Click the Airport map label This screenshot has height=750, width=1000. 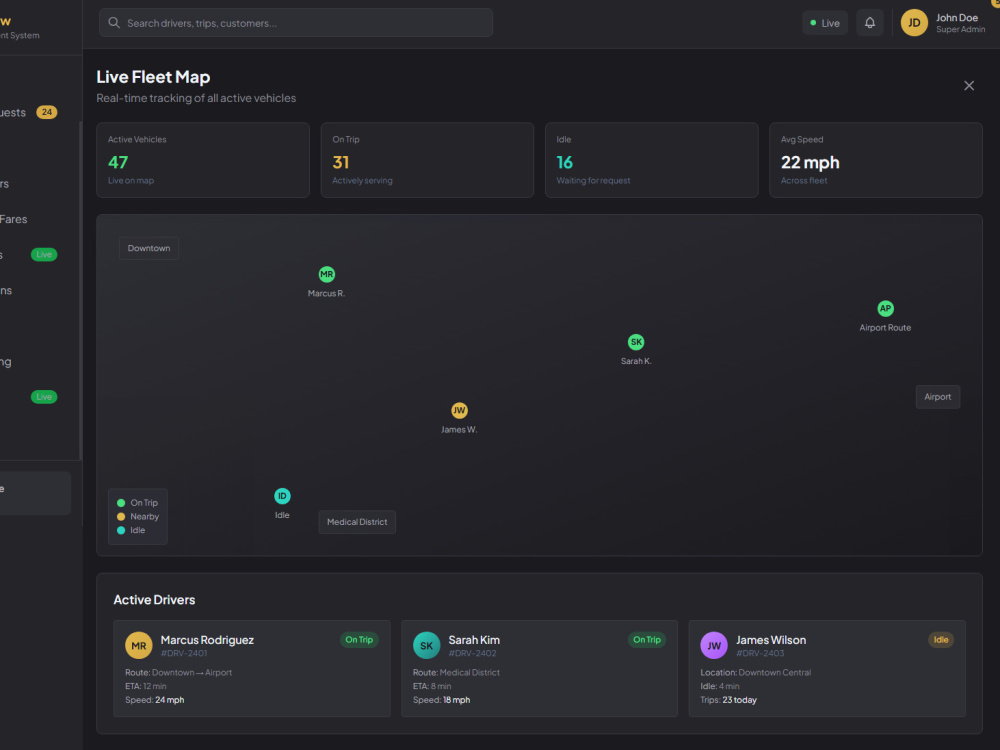coord(938,397)
